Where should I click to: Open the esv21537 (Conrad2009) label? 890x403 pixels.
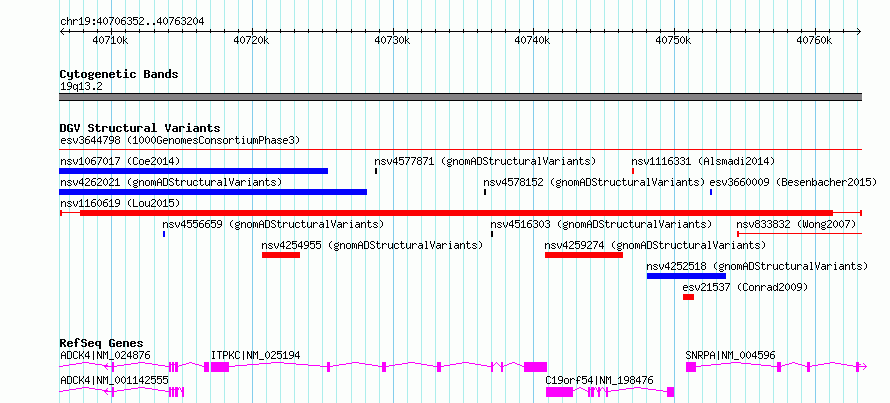[x=745, y=287]
